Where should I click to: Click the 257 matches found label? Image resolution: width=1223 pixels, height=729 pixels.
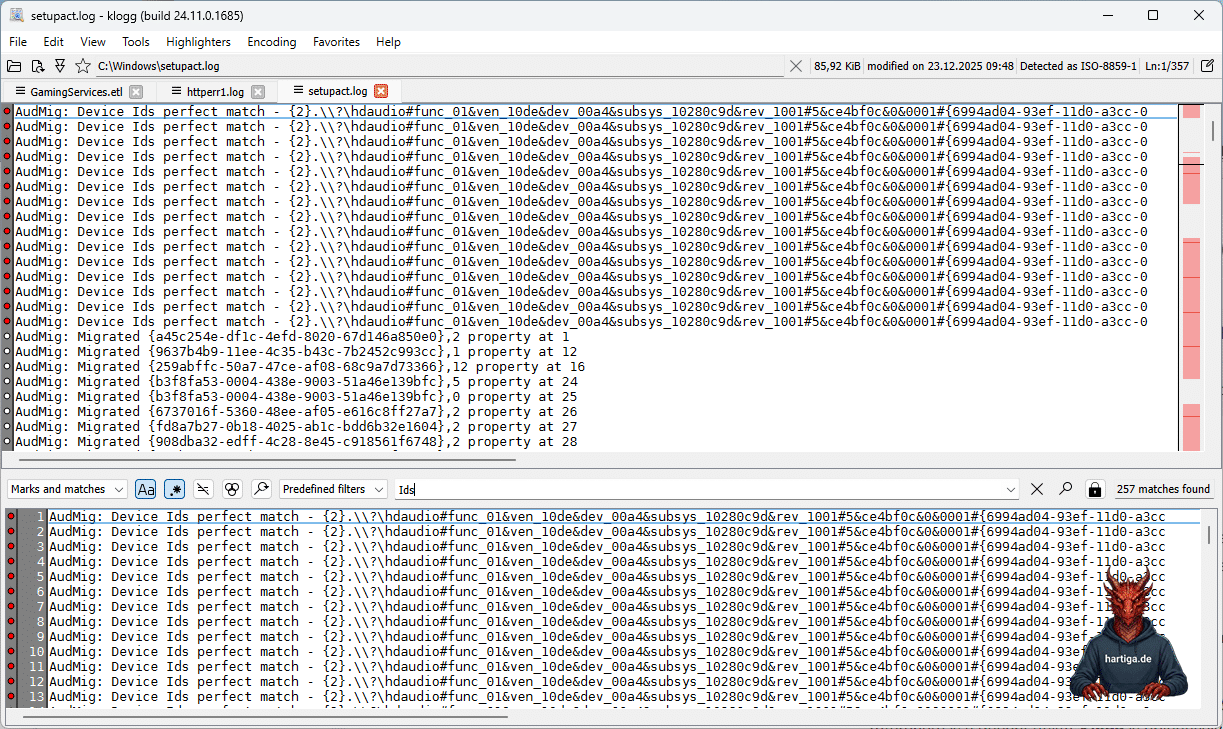1163,489
